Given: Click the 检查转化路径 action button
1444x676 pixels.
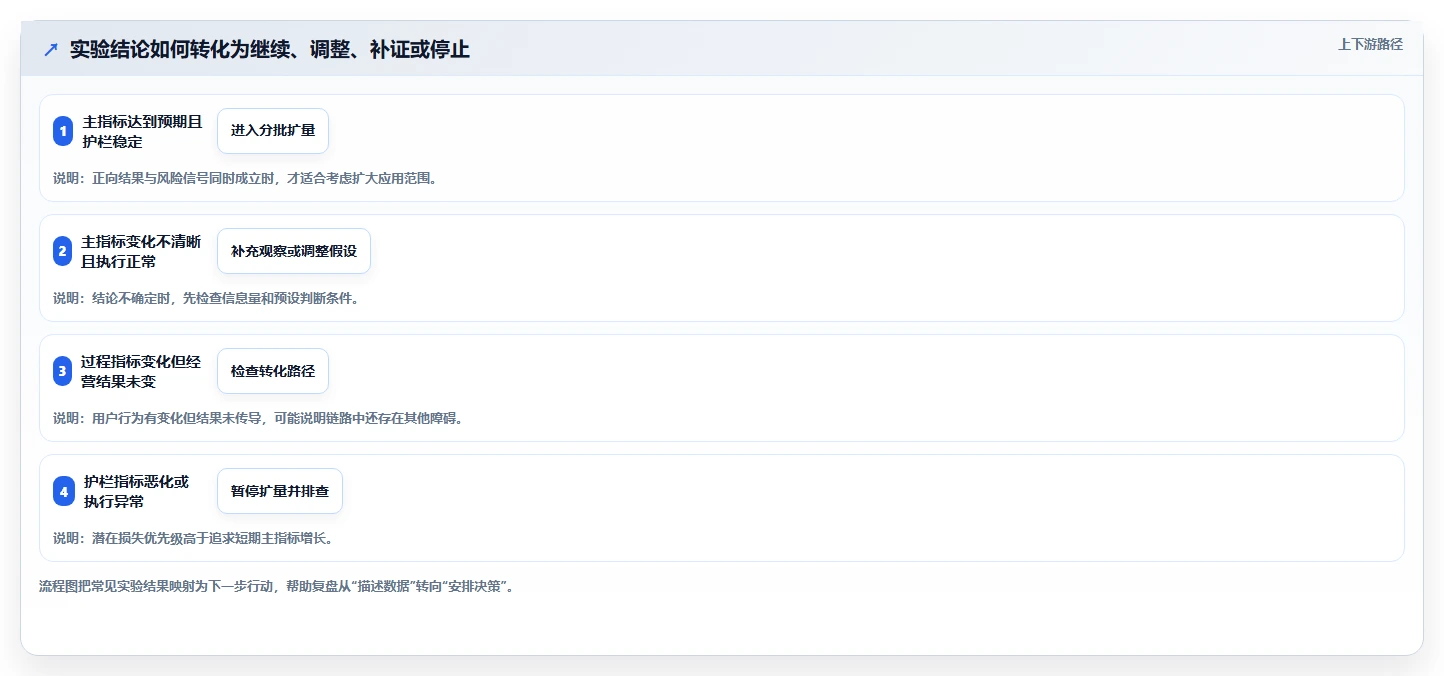Looking at the screenshot, I should tap(273, 371).
